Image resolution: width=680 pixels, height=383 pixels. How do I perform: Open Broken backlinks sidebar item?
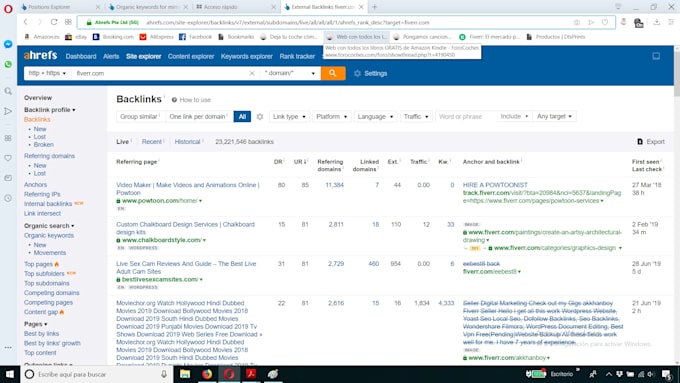[43, 144]
